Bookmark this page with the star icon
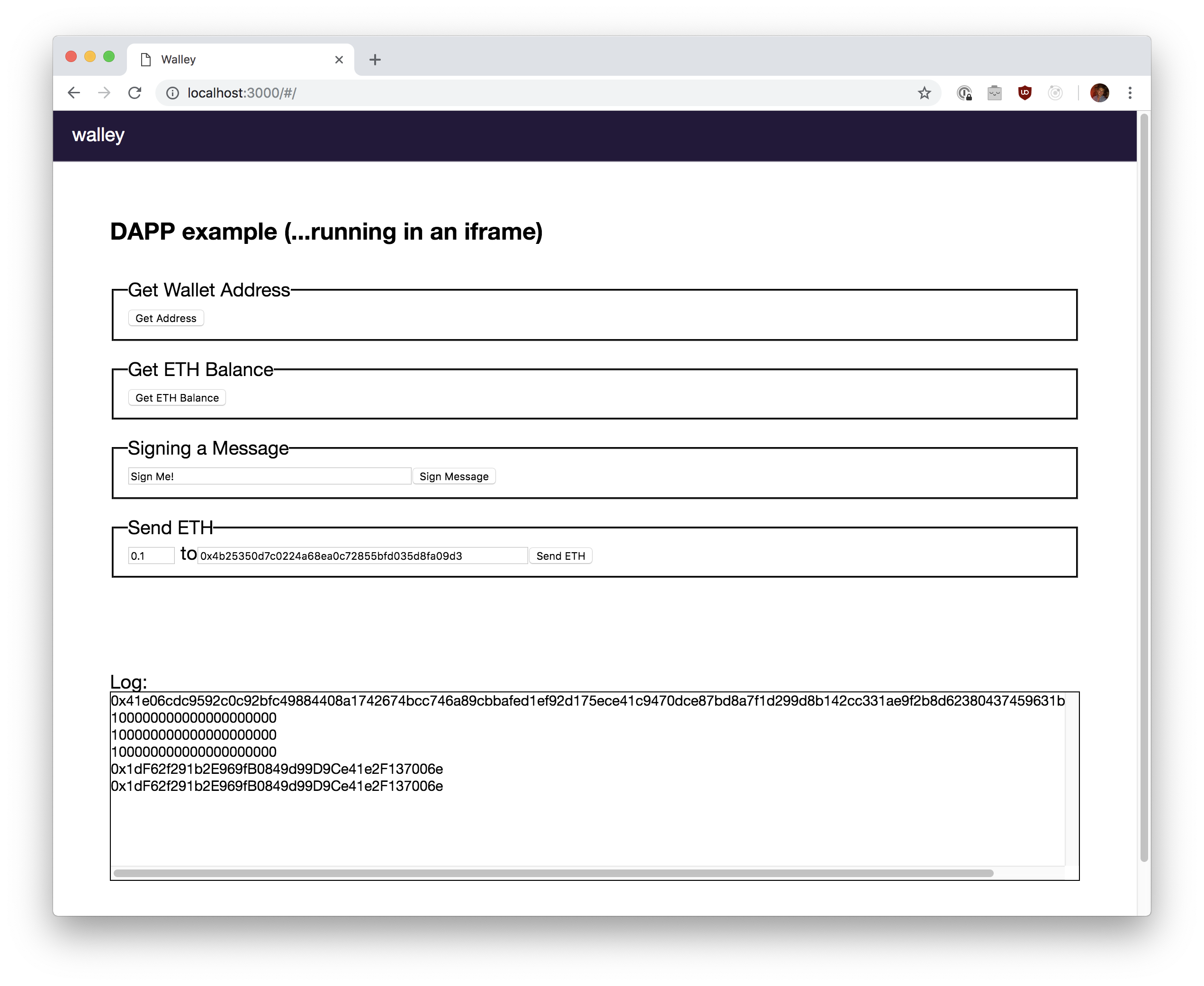 pos(924,92)
